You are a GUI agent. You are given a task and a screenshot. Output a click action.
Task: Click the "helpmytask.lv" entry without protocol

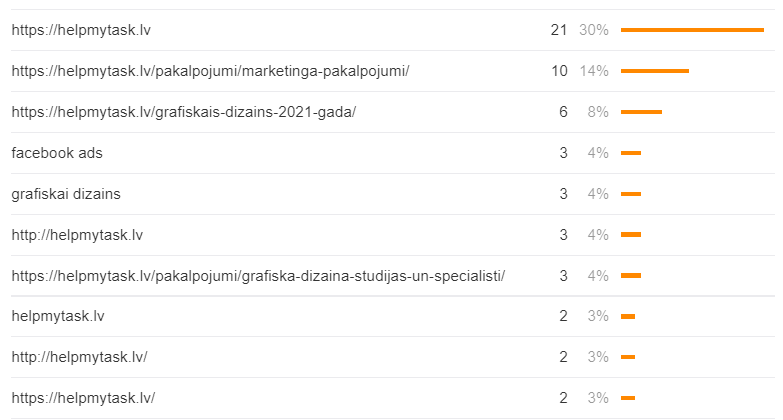click(x=58, y=317)
